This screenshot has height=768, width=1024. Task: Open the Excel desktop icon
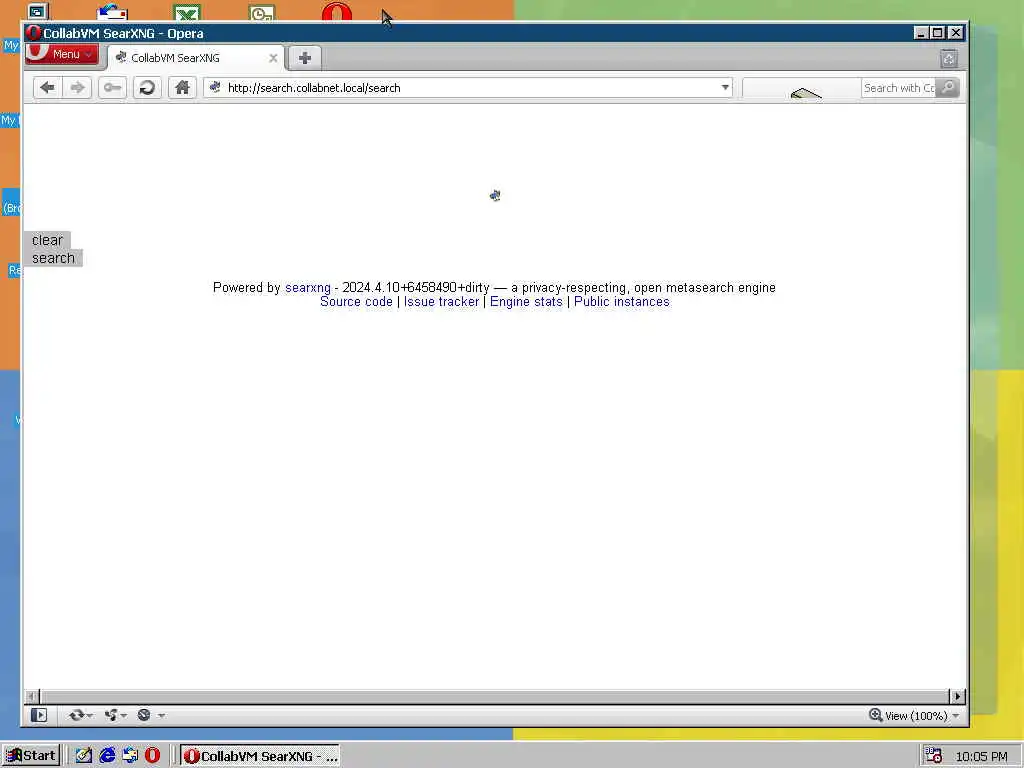click(187, 12)
